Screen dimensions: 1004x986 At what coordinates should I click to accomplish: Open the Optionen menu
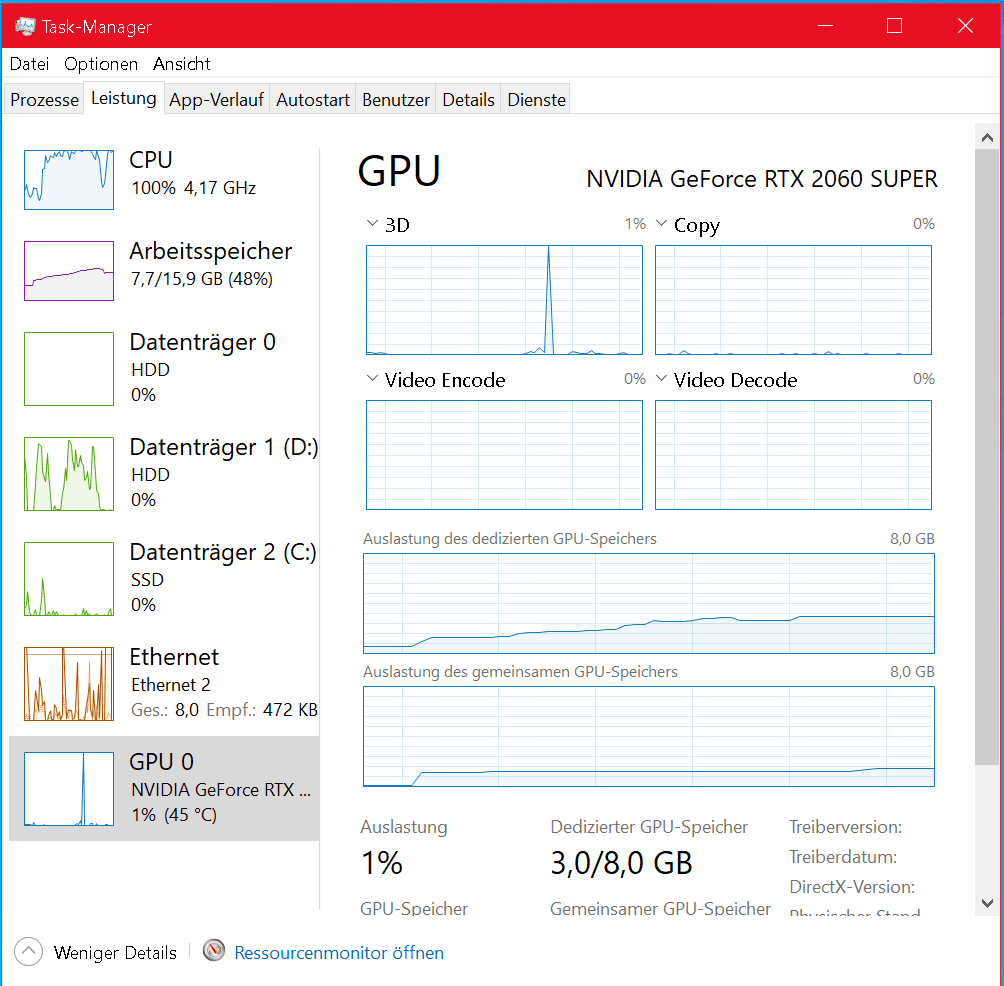[101, 64]
